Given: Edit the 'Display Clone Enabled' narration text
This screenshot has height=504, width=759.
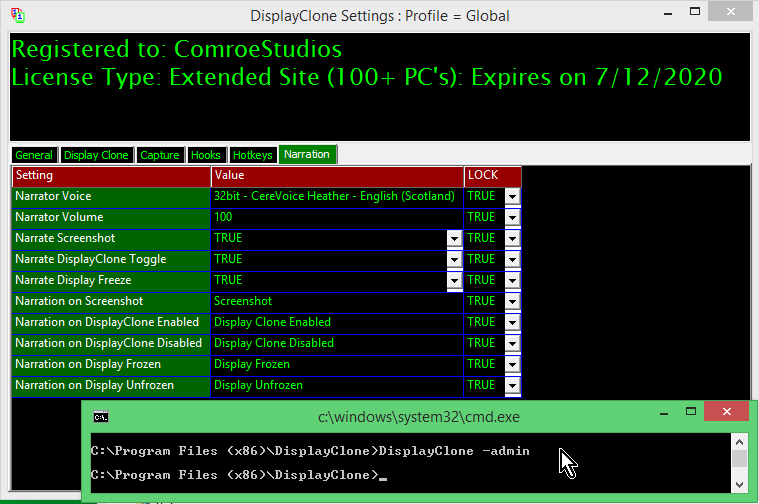Looking at the screenshot, I should tap(337, 322).
